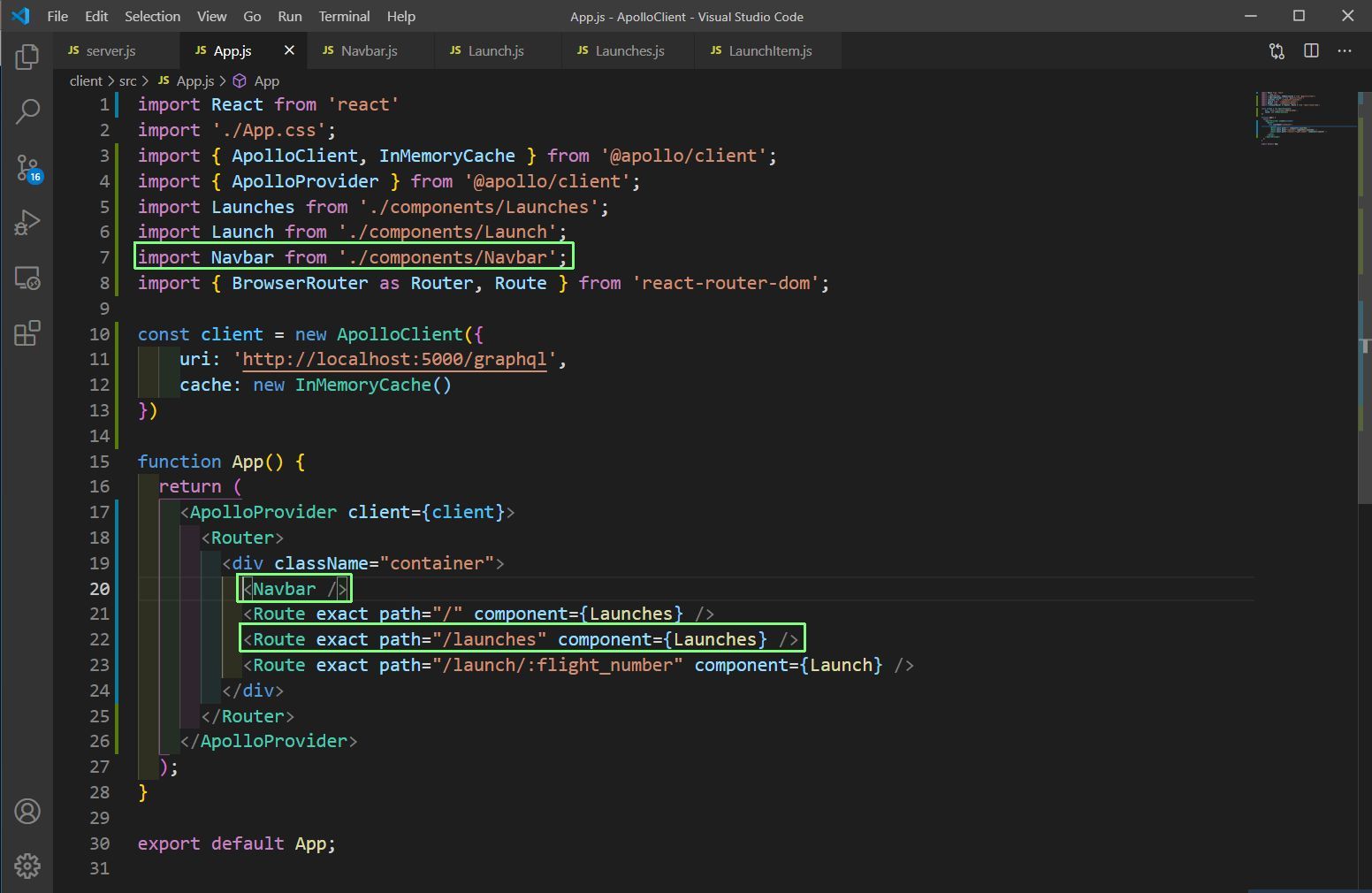
Task: Click './App.css' import string
Action: [269, 130]
